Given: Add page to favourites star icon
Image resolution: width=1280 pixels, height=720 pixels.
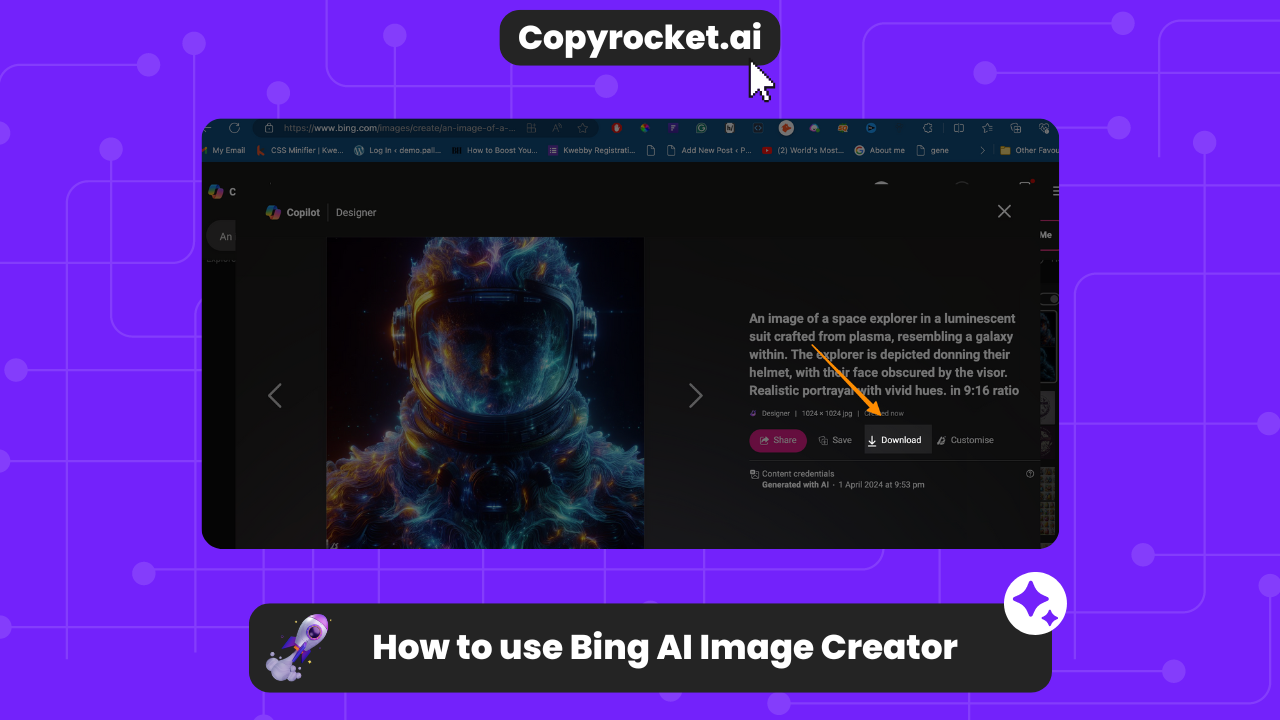Looking at the screenshot, I should coord(582,128).
